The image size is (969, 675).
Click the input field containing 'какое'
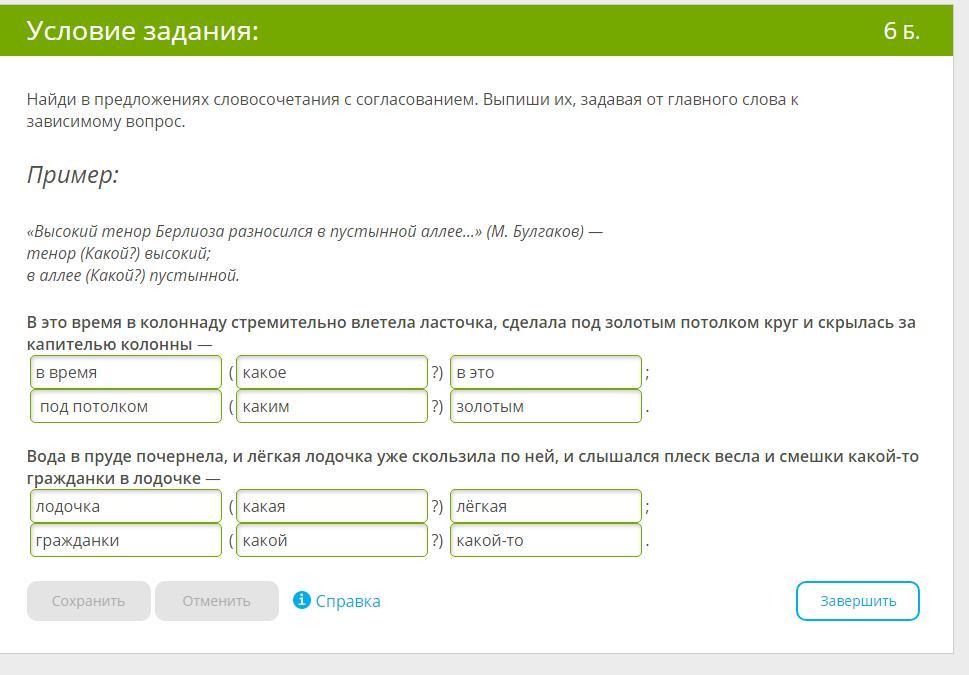332,372
